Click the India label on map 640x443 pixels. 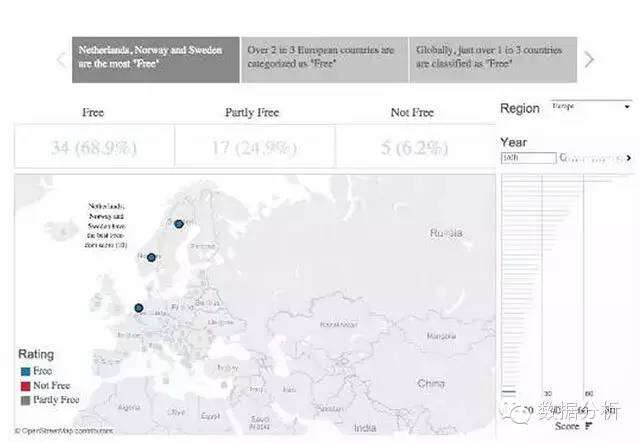365,427
